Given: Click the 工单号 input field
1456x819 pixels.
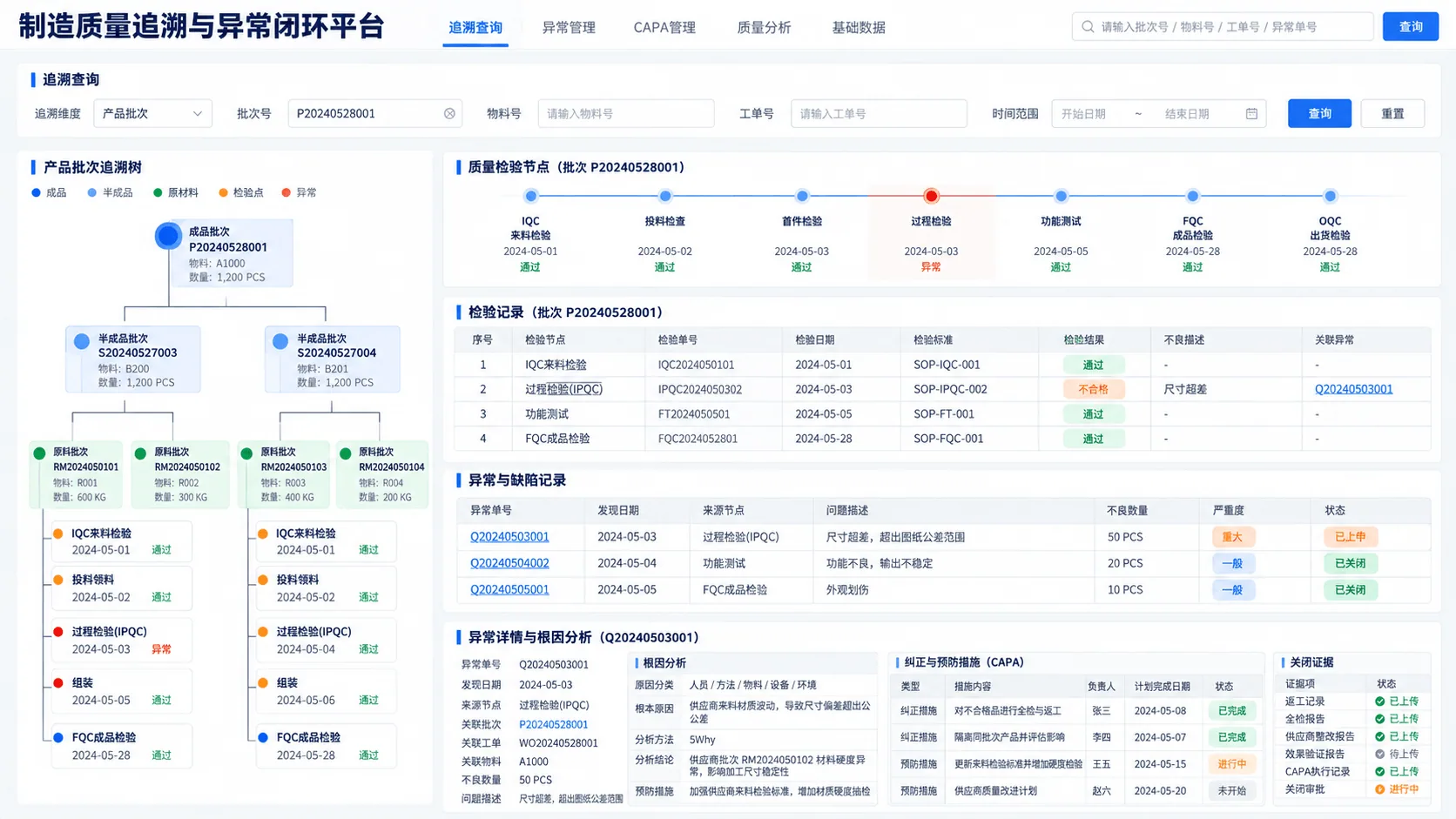Looking at the screenshot, I should tap(879, 114).
